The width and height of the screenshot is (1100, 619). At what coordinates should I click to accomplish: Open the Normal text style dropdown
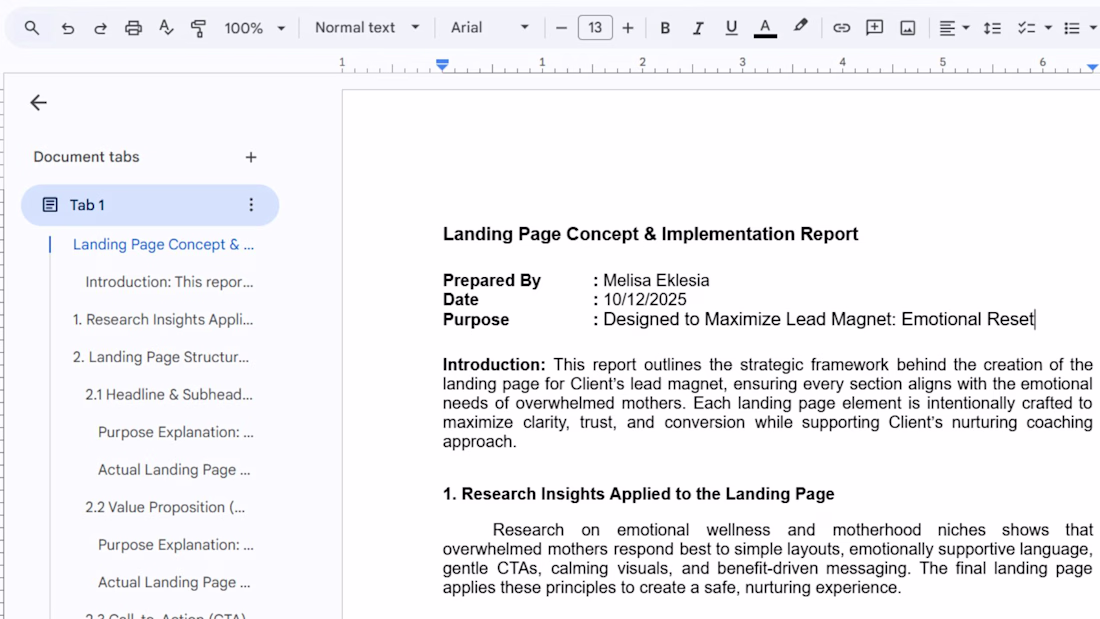(x=367, y=28)
